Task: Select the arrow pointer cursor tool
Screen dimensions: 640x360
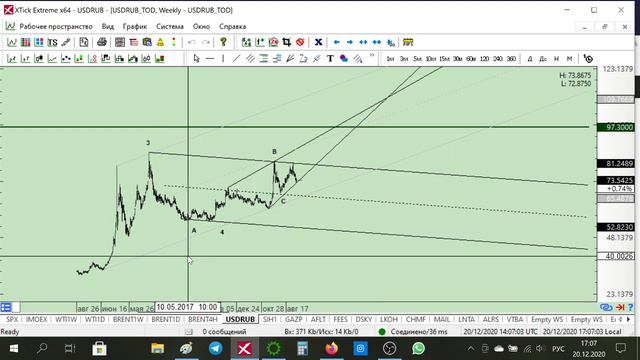Action: [196, 59]
